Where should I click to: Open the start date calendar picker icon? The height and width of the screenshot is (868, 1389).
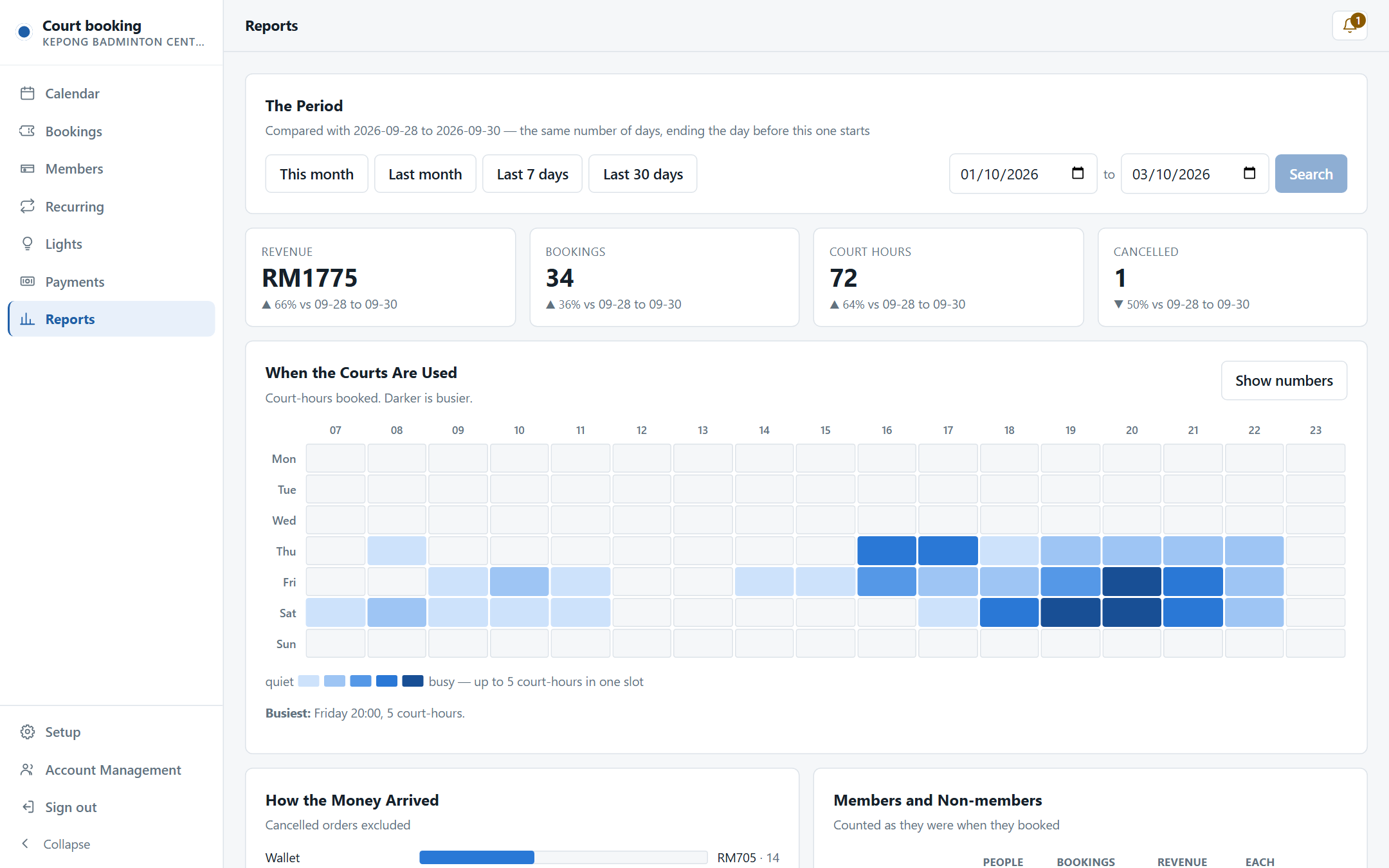(1078, 174)
